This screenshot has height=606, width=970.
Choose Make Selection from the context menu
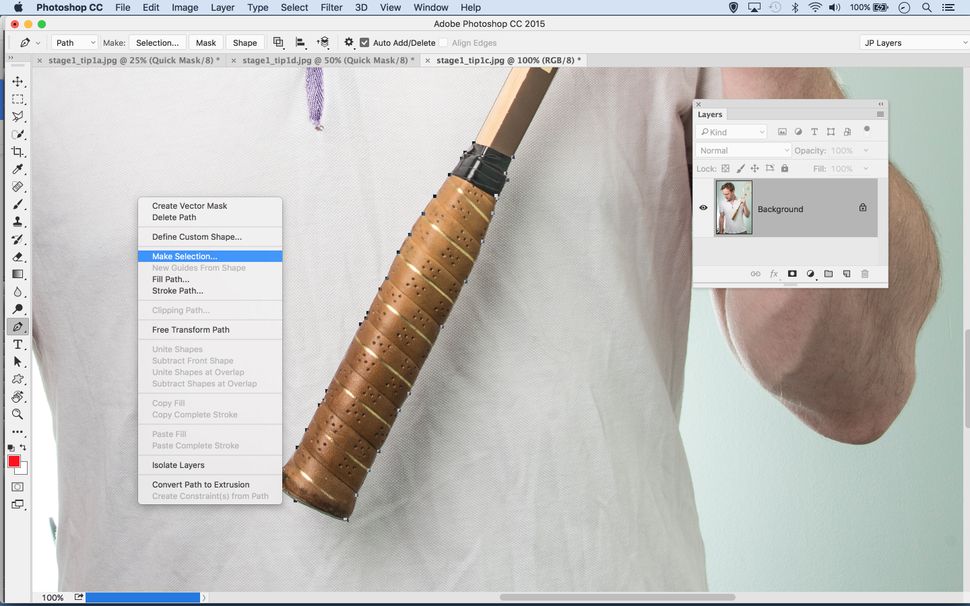coord(183,256)
